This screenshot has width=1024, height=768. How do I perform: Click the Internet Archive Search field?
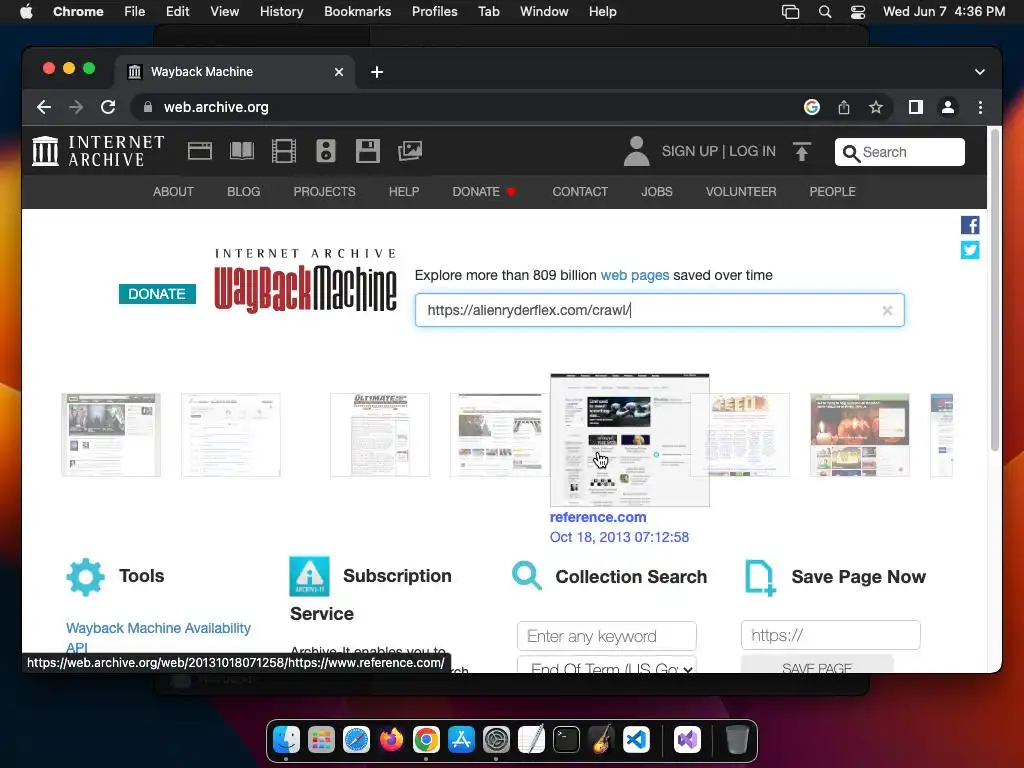(899, 152)
